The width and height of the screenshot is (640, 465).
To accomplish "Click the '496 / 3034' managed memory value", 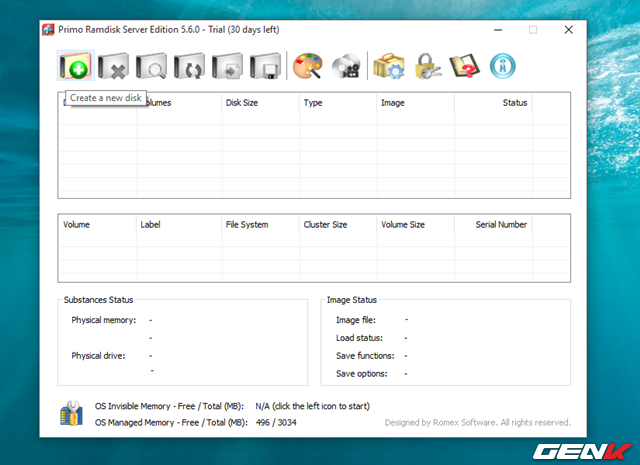I will pyautogui.click(x=276, y=423).
